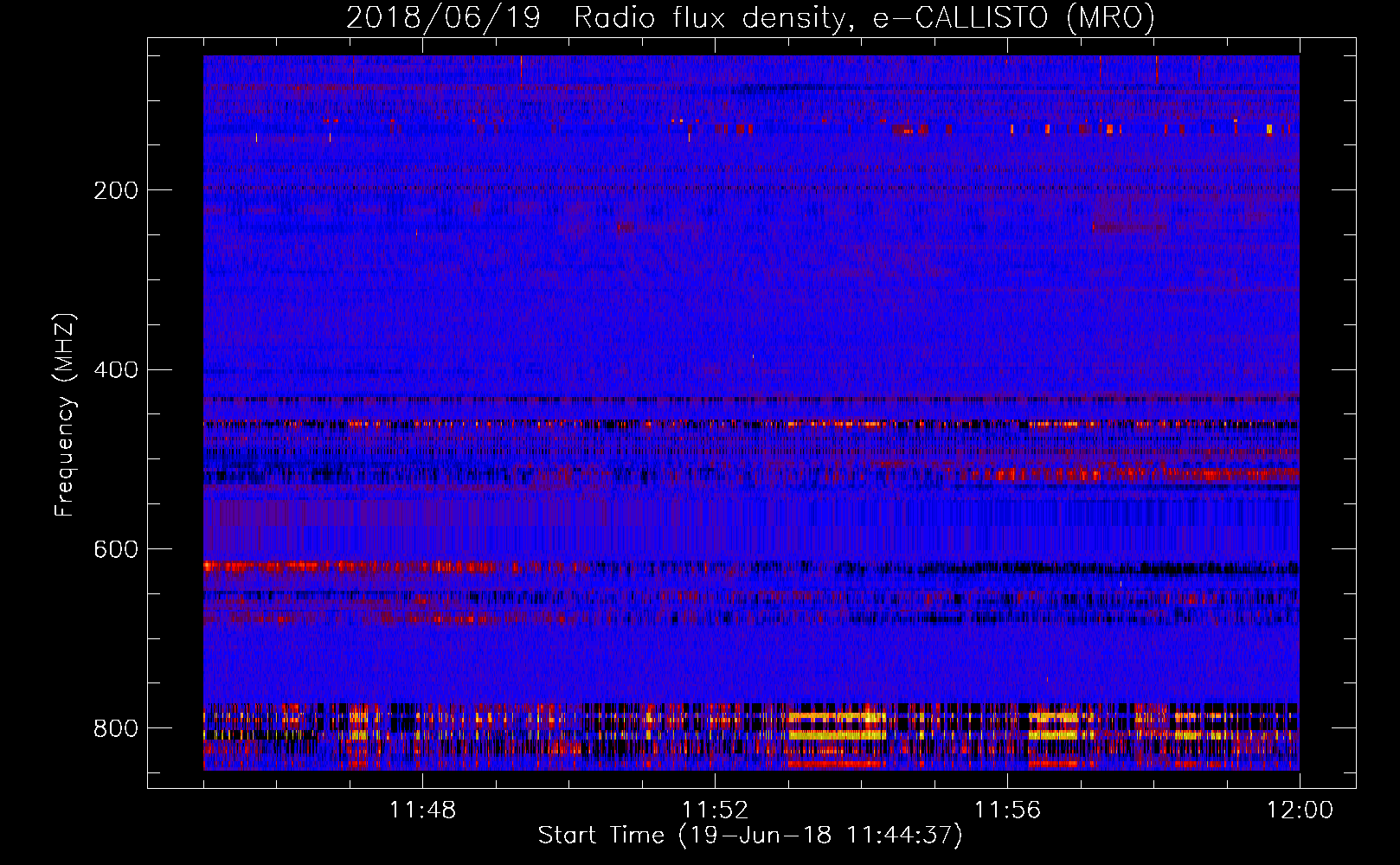Click the 11:56 time tick label
This screenshot has width=1400, height=865.
coord(1007,811)
